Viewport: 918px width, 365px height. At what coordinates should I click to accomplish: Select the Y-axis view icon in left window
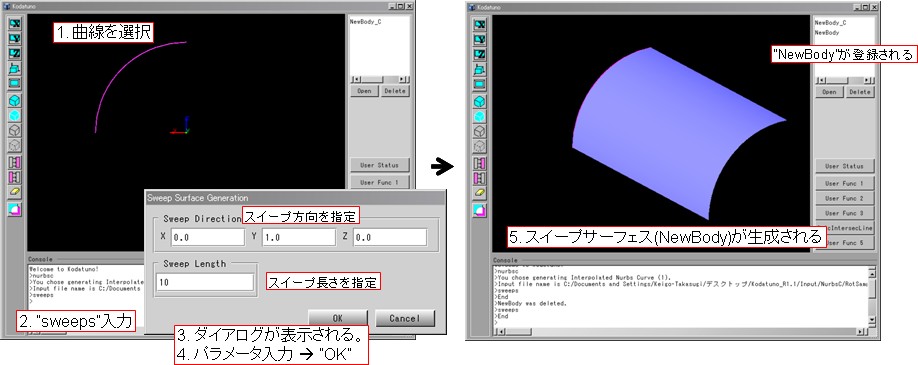point(15,39)
